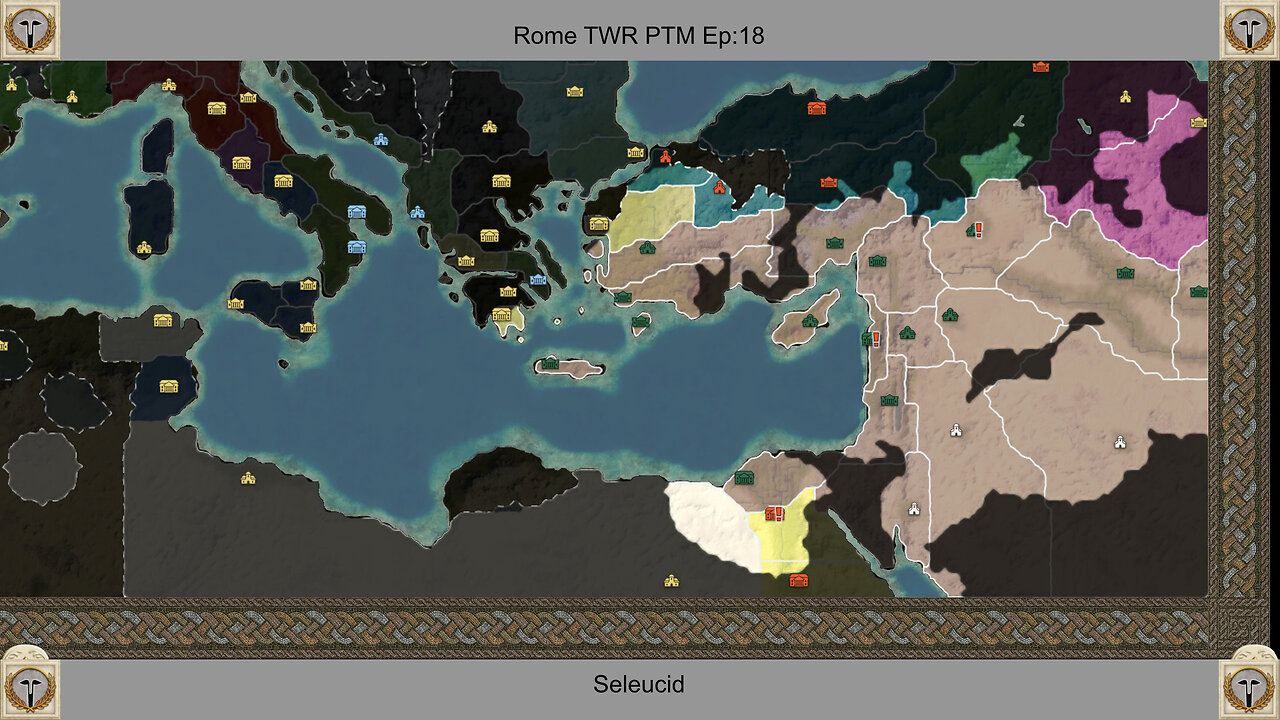The height and width of the screenshot is (720, 1280).
Task: Click the large yellow city in dark-red province
Action: coord(216,108)
